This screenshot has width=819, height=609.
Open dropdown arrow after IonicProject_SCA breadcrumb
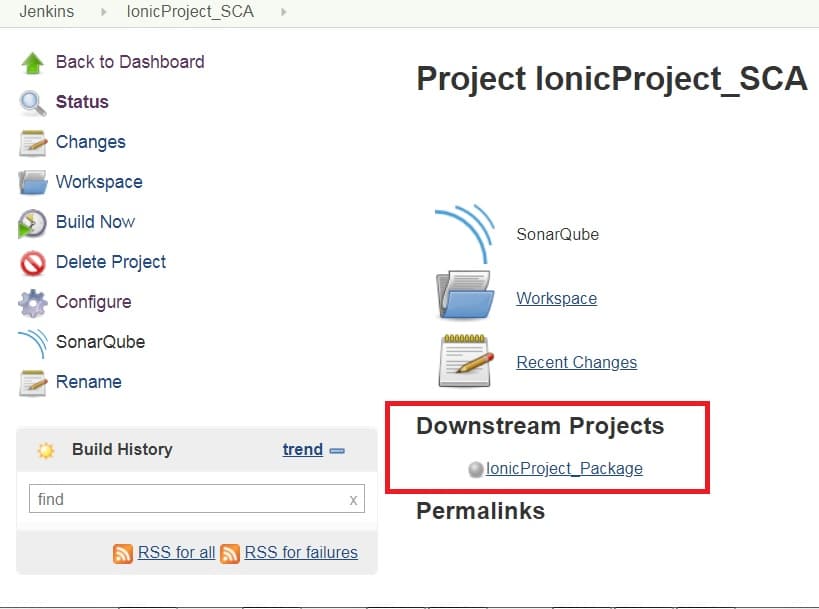point(284,11)
